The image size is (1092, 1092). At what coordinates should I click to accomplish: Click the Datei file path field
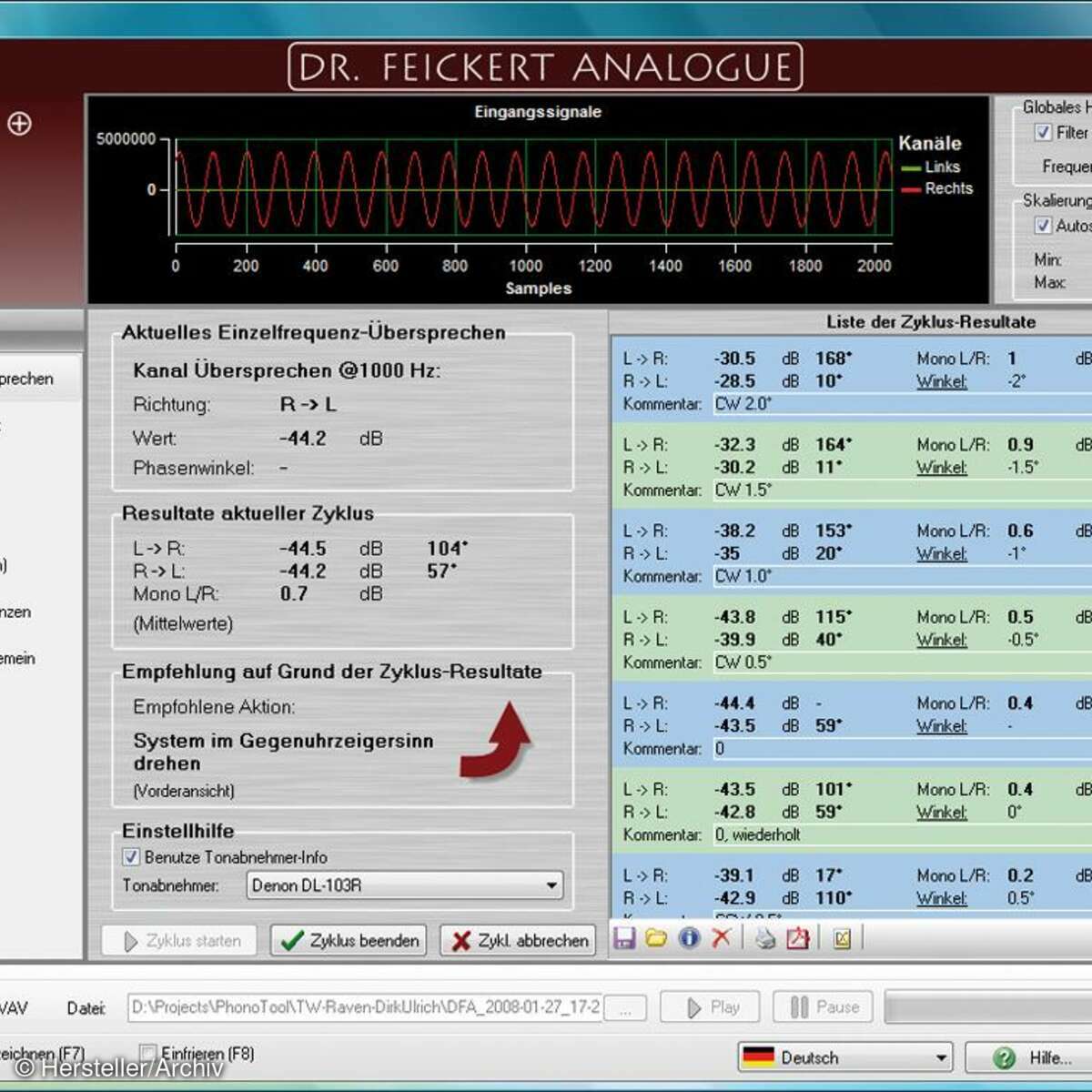pyautogui.click(x=365, y=1007)
